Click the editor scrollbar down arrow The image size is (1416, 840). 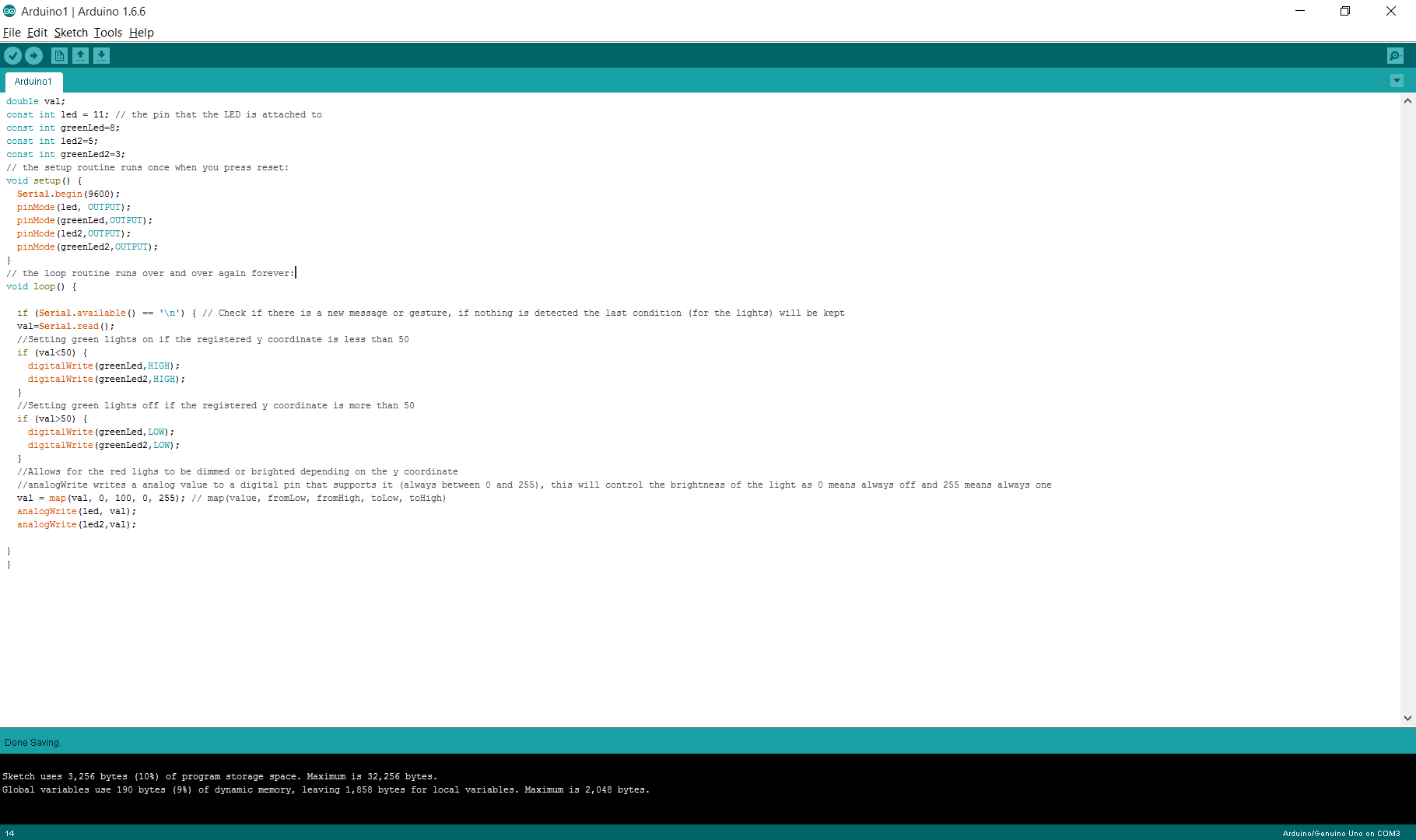[1407, 718]
